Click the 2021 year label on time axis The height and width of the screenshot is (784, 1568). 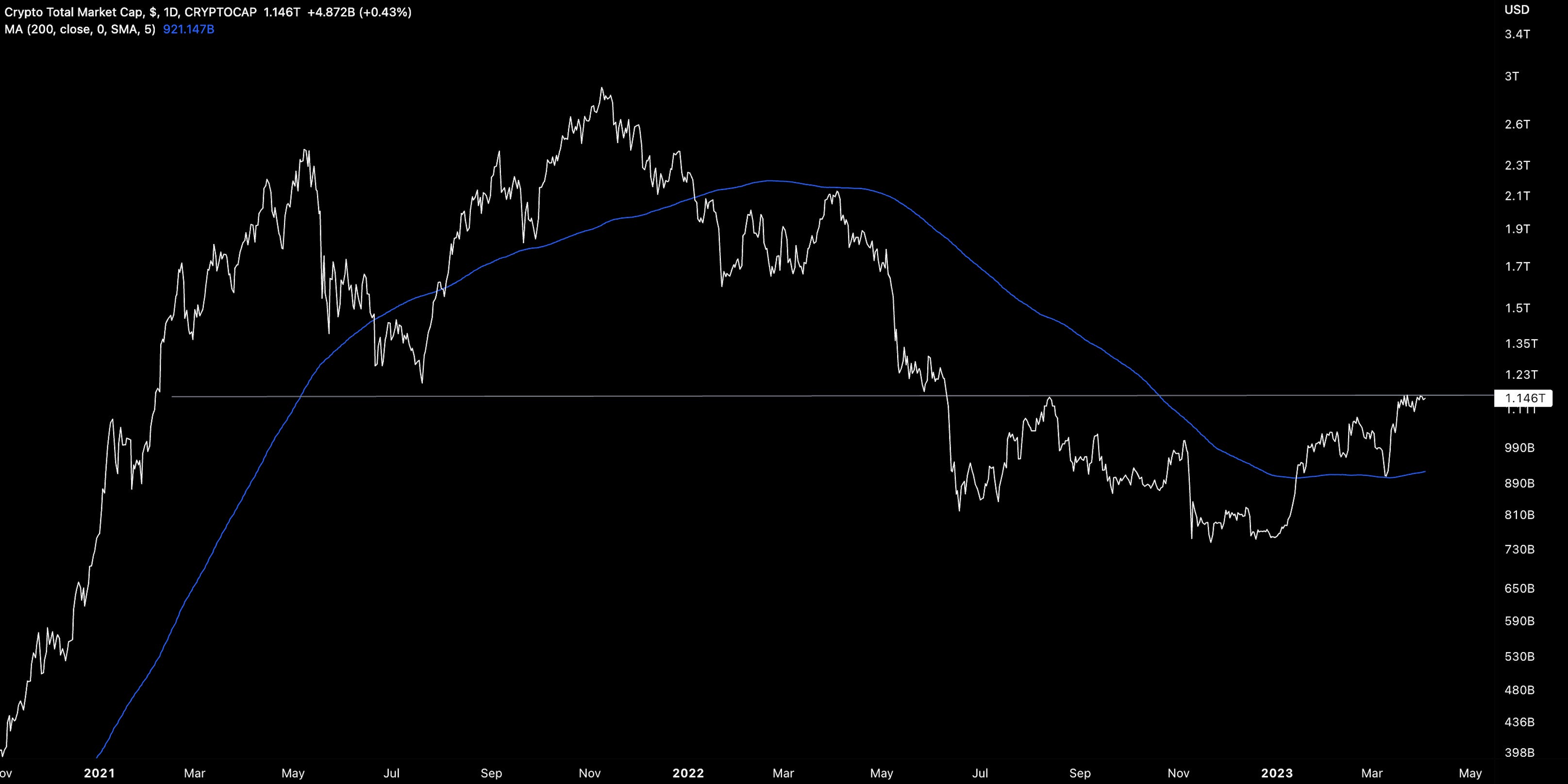tap(99, 773)
